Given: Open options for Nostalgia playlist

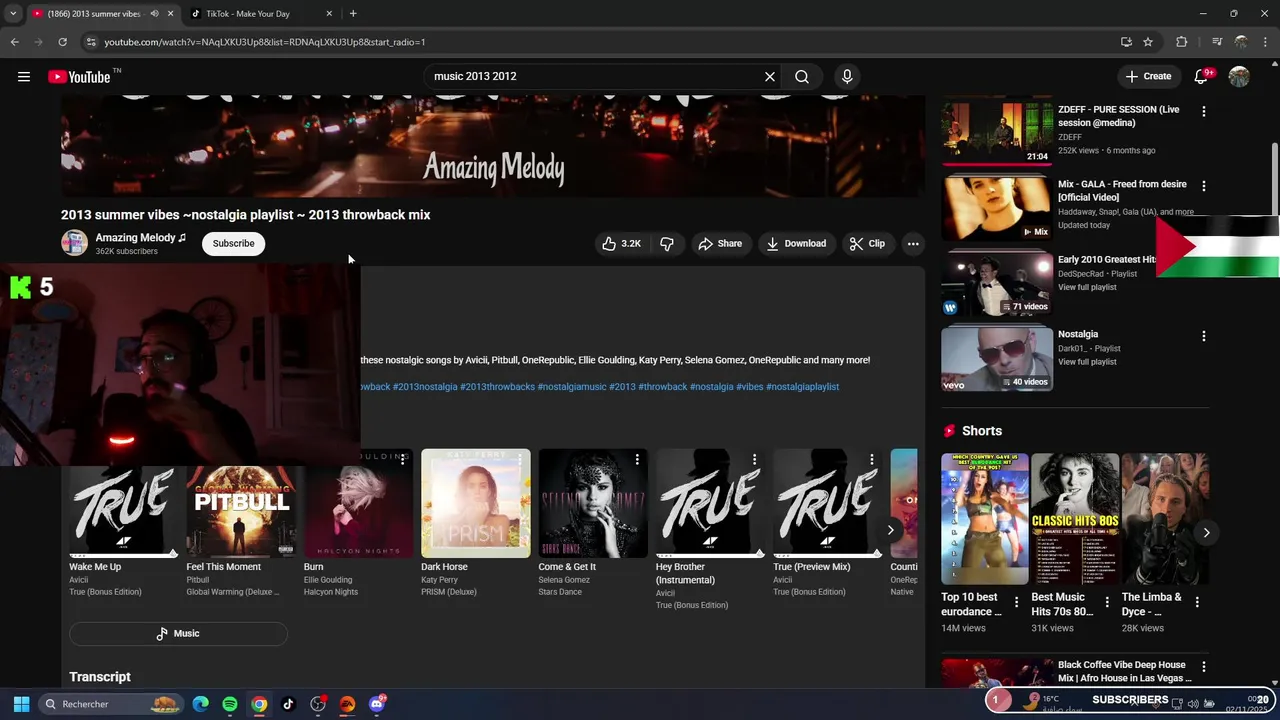Looking at the screenshot, I should point(1204,336).
